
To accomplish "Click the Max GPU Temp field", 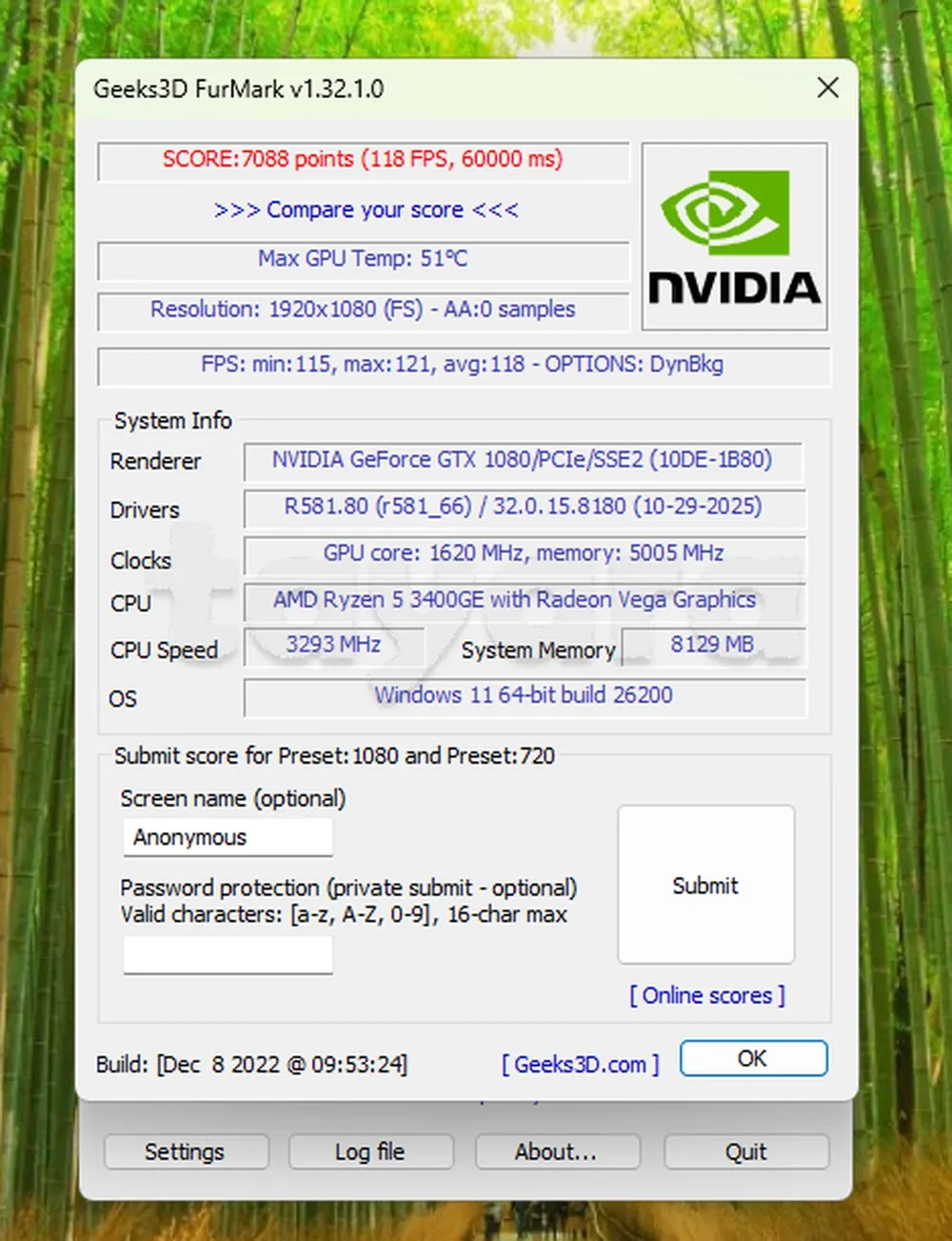I will click(363, 259).
